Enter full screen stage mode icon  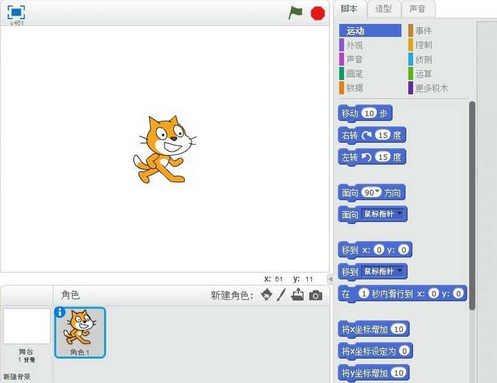pyautogui.click(x=16, y=12)
